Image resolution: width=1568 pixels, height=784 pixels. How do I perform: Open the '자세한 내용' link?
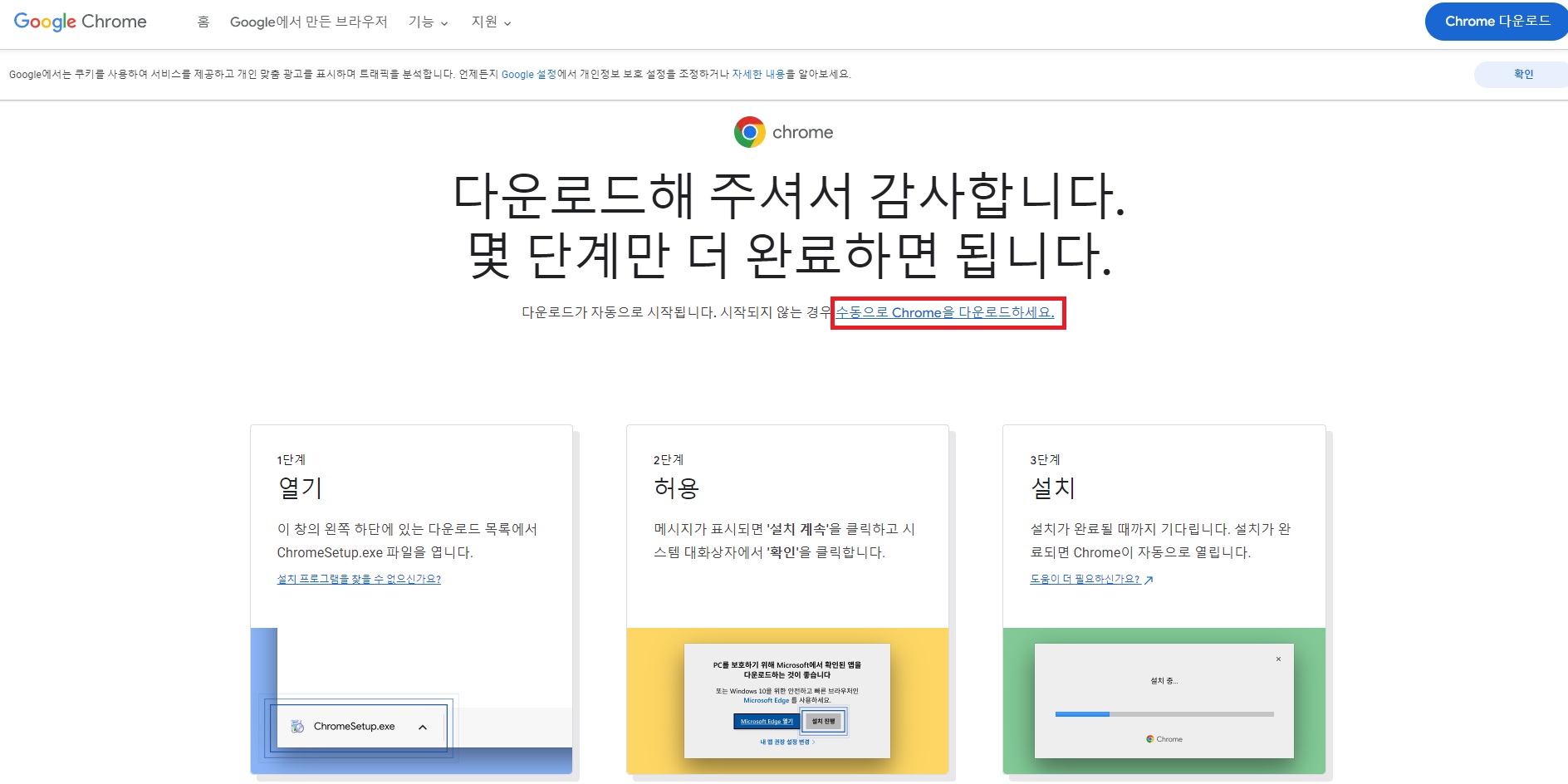point(757,74)
